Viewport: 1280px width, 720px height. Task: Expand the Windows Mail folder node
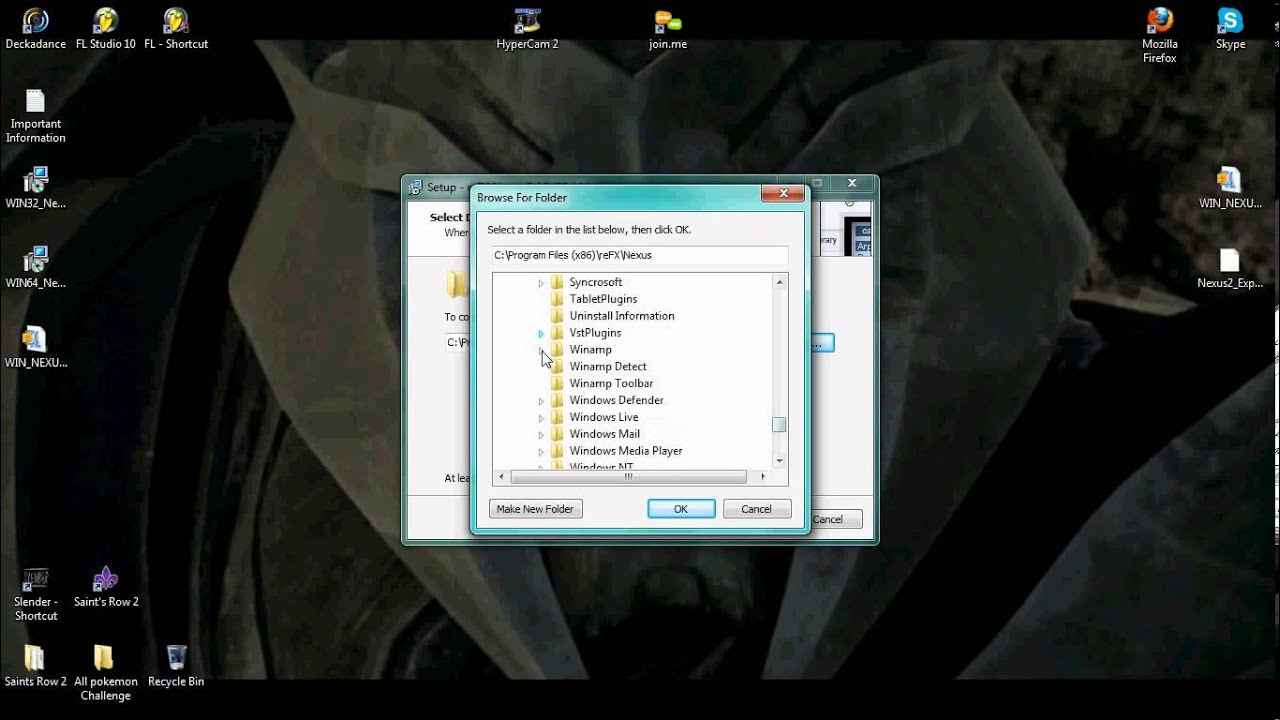[x=541, y=435]
